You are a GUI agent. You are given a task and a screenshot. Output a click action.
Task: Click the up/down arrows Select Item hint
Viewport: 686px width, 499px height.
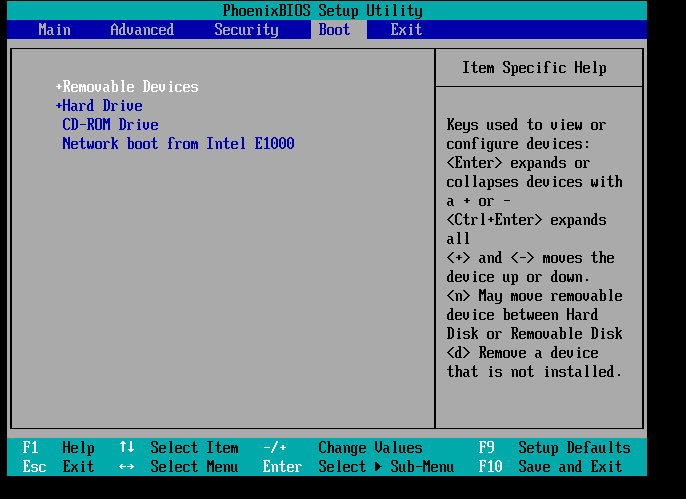(x=179, y=448)
